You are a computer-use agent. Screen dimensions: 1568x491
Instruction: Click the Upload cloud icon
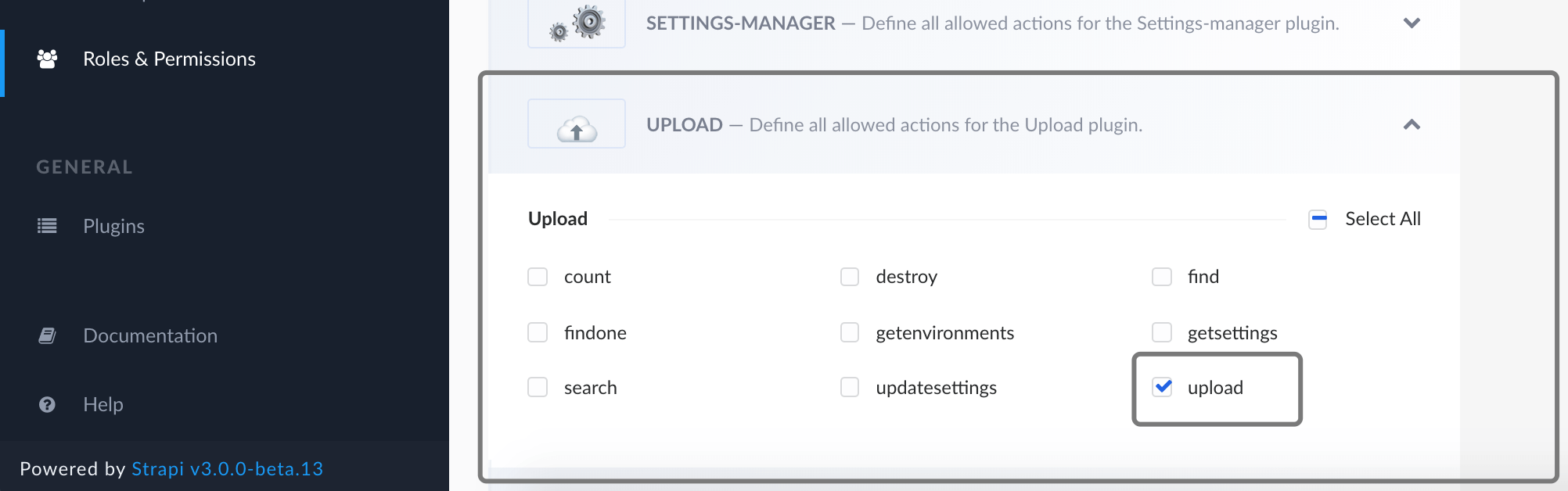(577, 125)
